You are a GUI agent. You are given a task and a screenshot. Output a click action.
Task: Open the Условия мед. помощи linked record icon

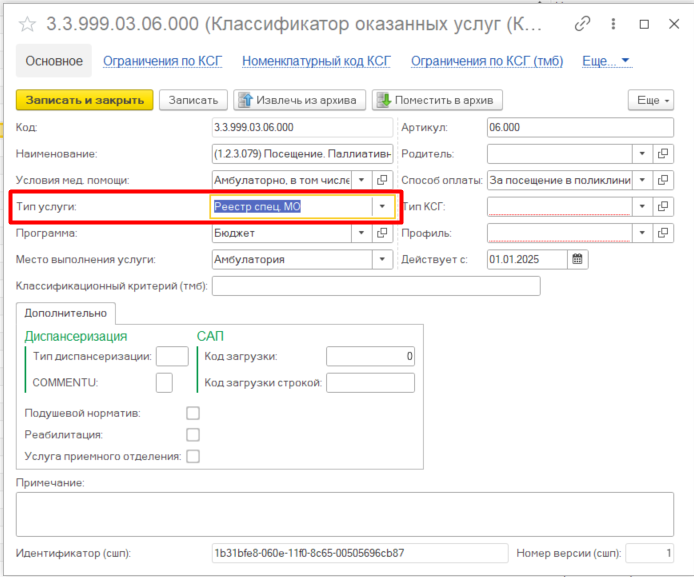382,180
